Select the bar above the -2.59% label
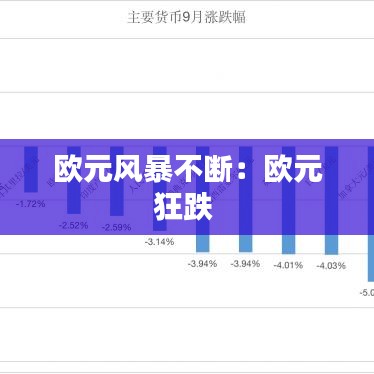Image resolution: width=374 pixels, height=374 pixels. pos(117,181)
